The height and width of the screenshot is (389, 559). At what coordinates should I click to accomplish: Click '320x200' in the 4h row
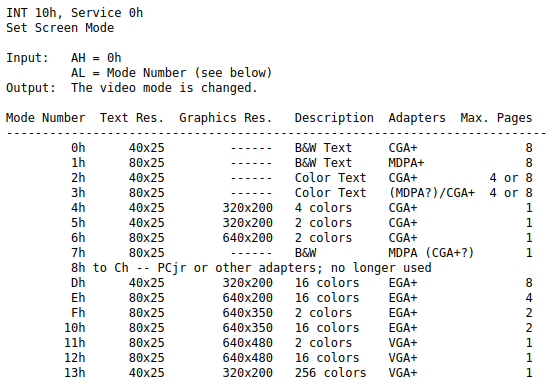[x=247, y=208]
